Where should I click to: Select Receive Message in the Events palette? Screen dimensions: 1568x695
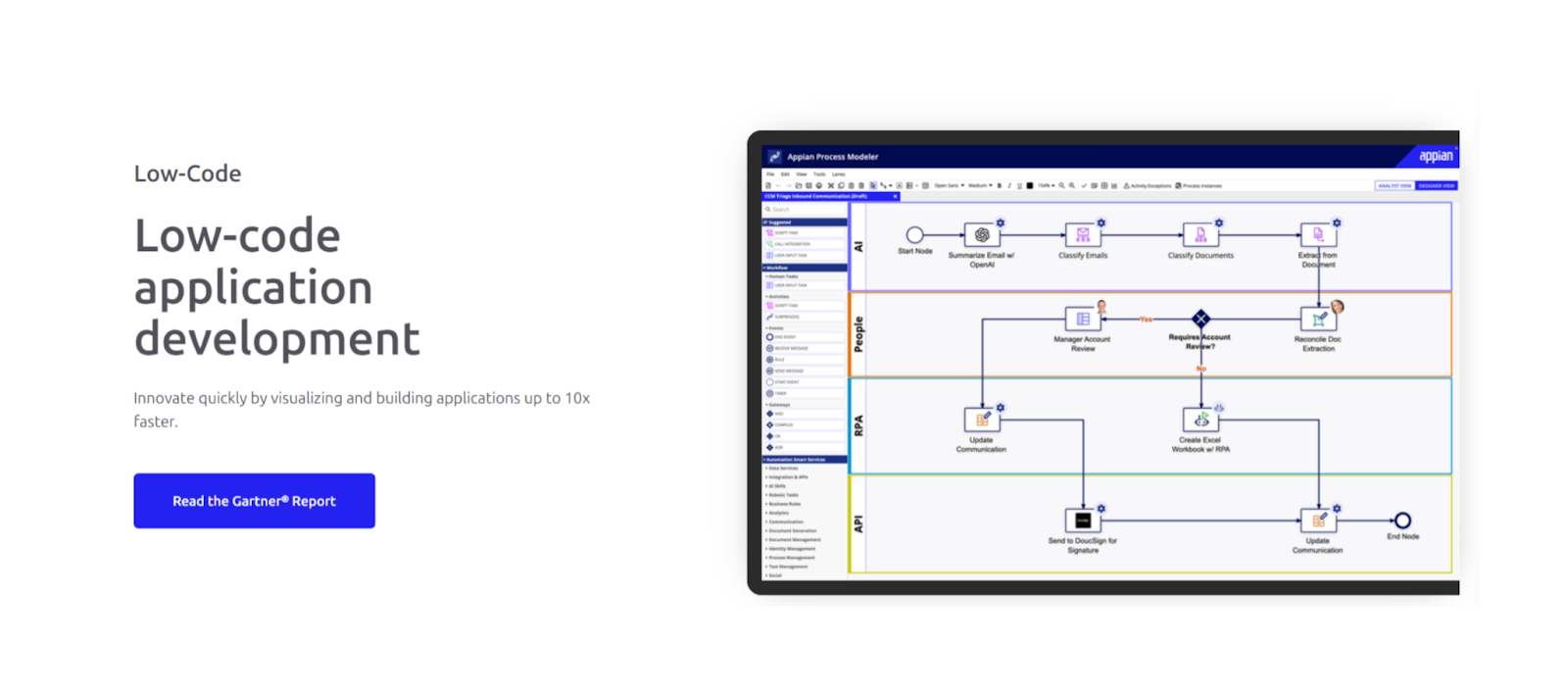point(805,348)
